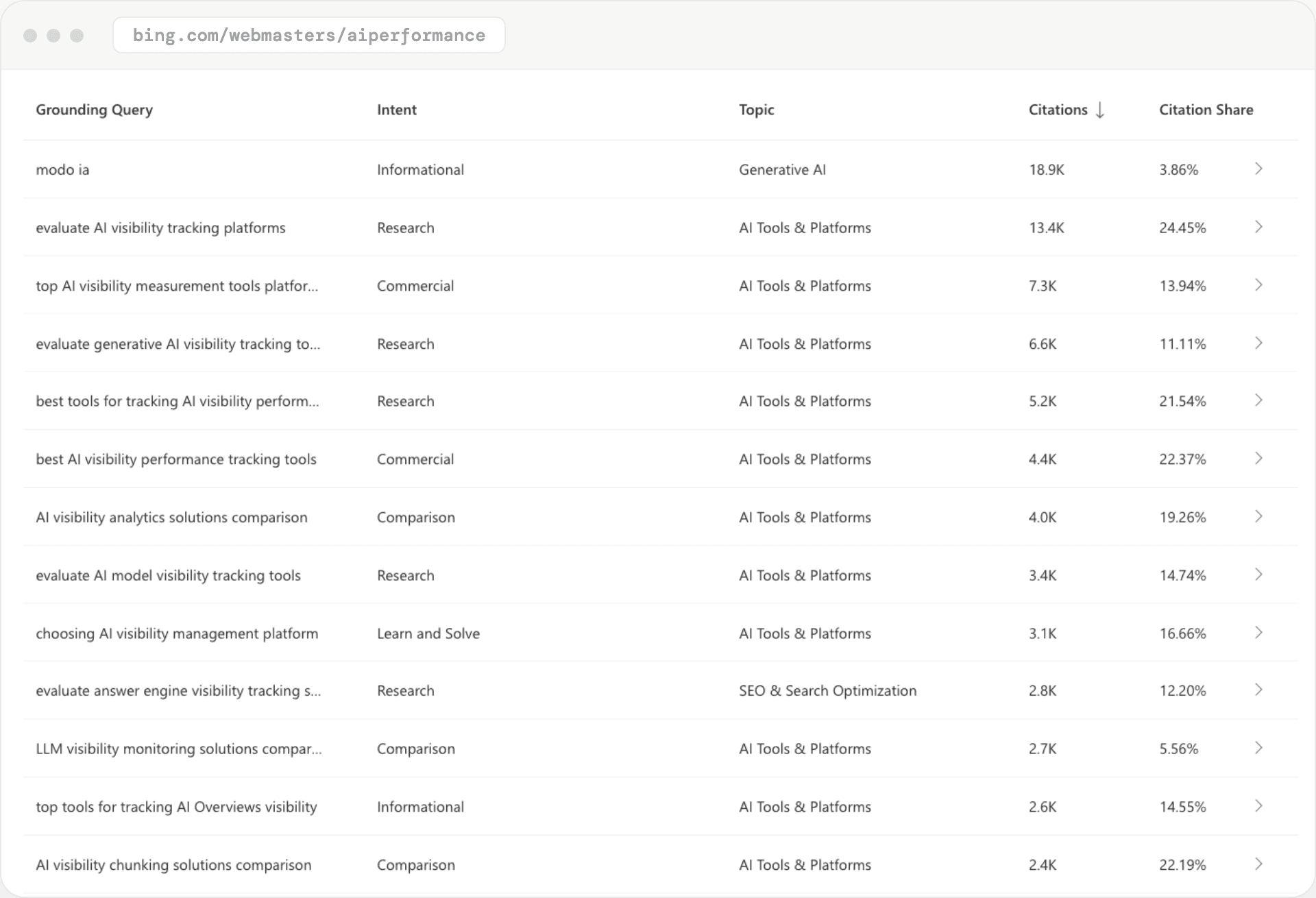Open chevron for 'top tools for tracking AI Overviews visibility'
Screen dimensions: 1316x898
click(1258, 806)
